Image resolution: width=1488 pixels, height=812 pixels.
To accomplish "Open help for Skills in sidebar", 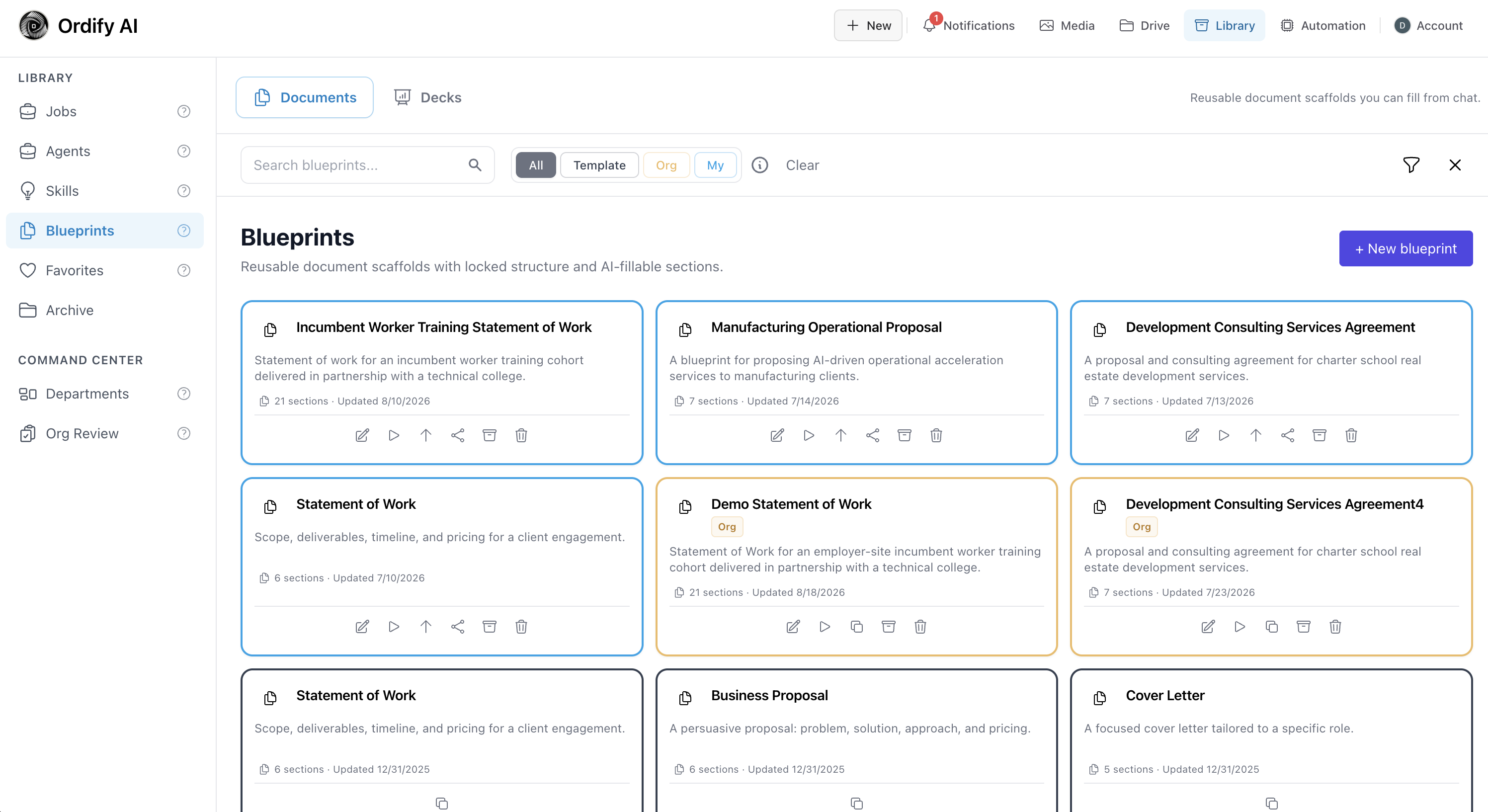I will pyautogui.click(x=184, y=191).
